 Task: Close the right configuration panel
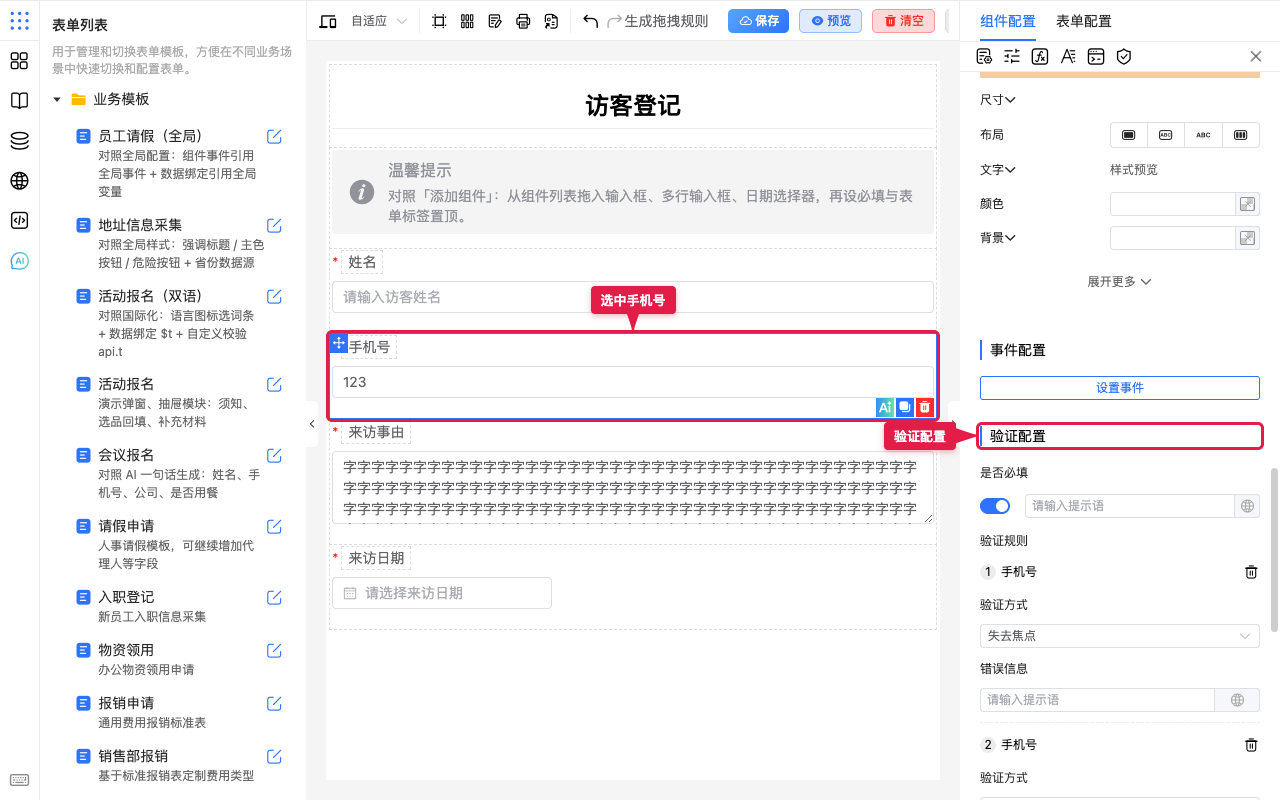(x=1256, y=57)
